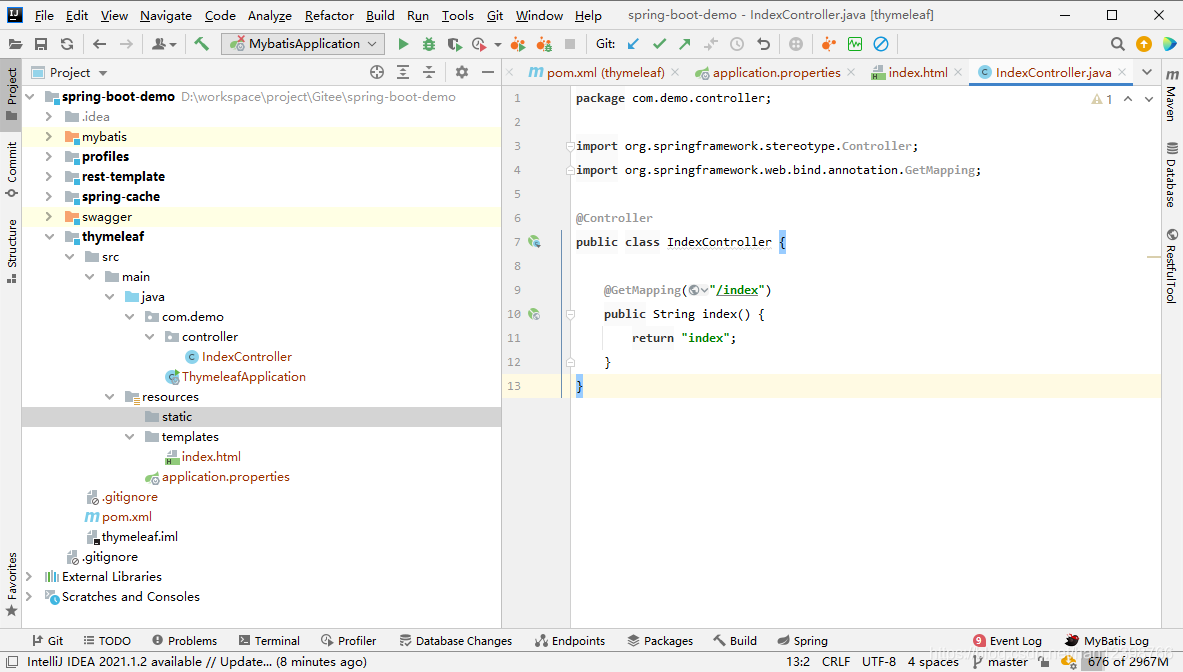Click the Git update project arrow
The width and height of the screenshot is (1183, 672).
pos(633,44)
